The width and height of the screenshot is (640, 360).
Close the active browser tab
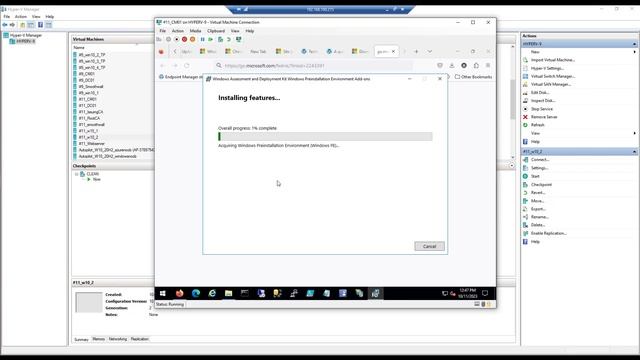(393, 51)
